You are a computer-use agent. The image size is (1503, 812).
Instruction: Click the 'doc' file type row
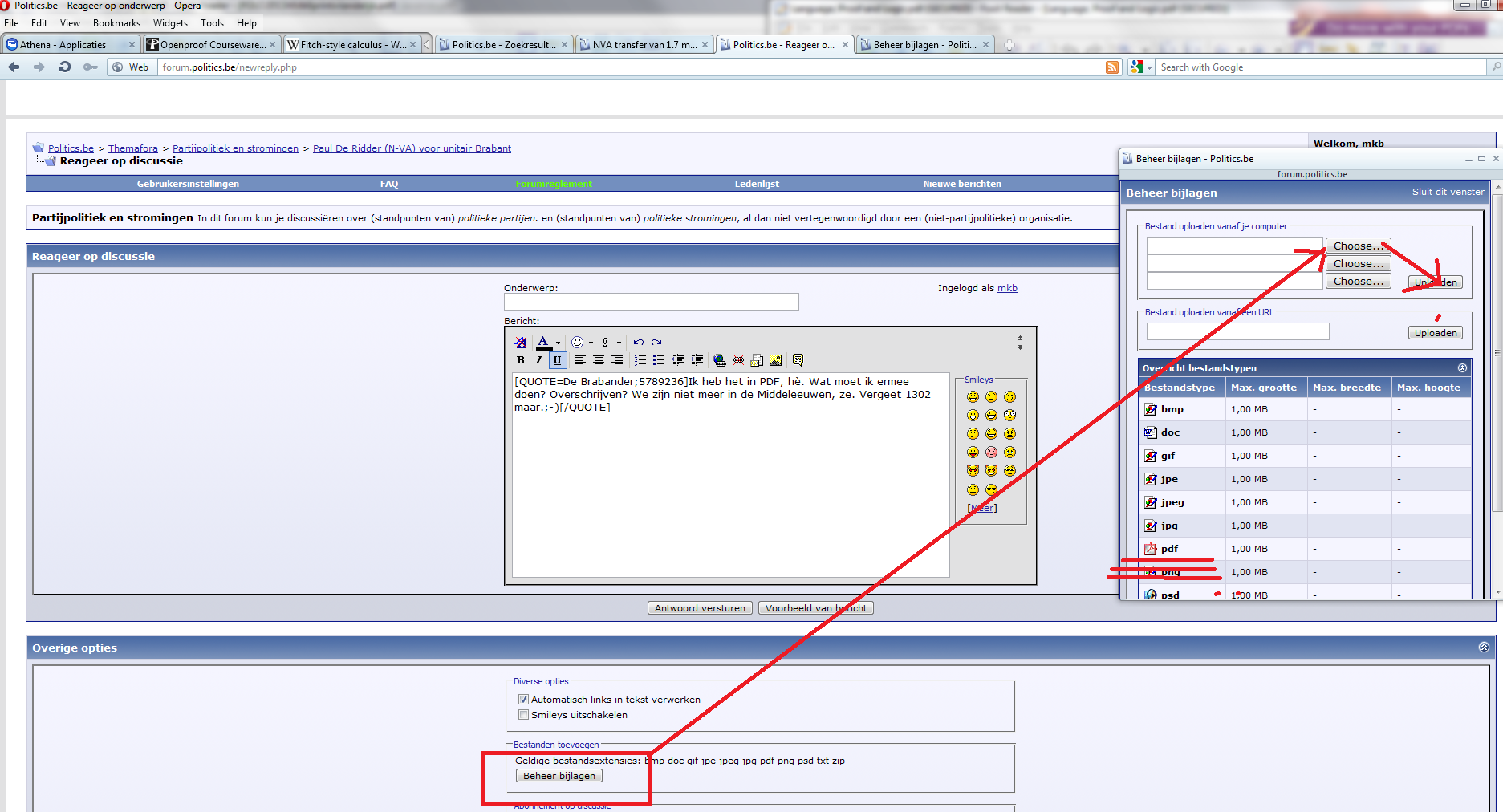[1305, 432]
